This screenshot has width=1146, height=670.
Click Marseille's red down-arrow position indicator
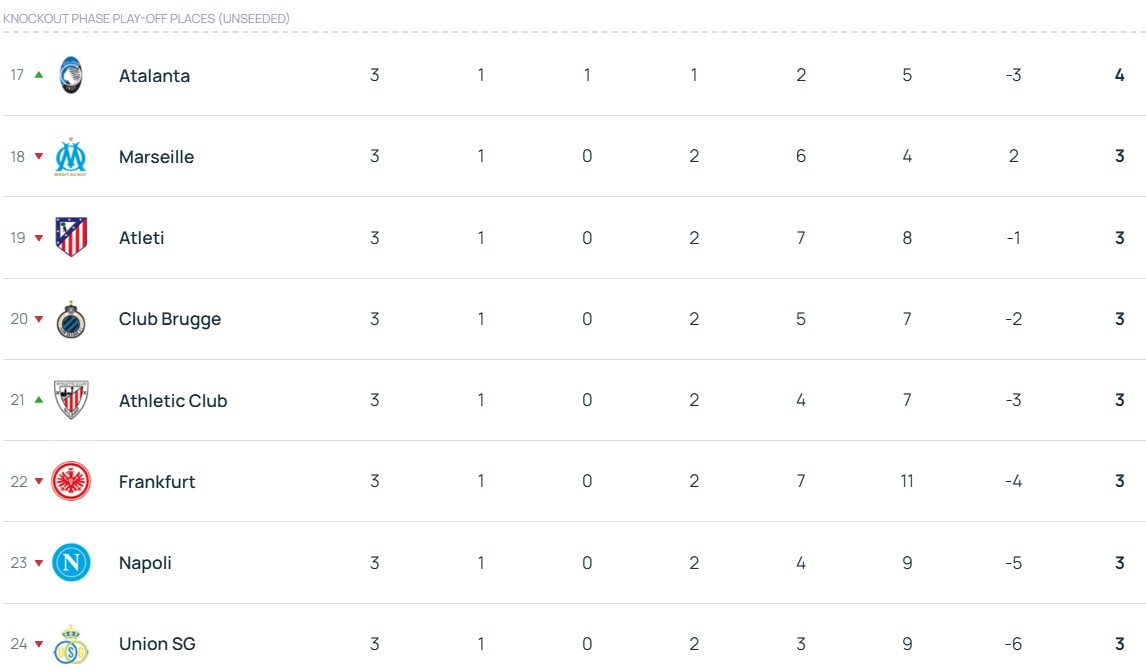tap(39, 157)
